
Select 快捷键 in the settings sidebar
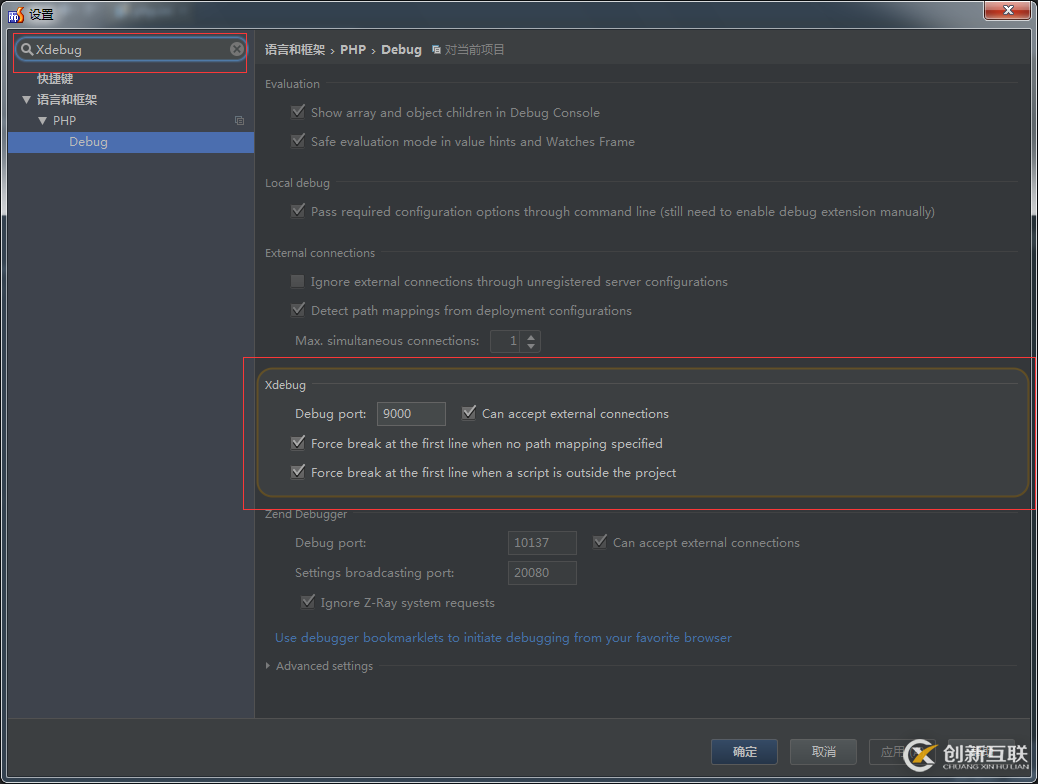pos(53,78)
